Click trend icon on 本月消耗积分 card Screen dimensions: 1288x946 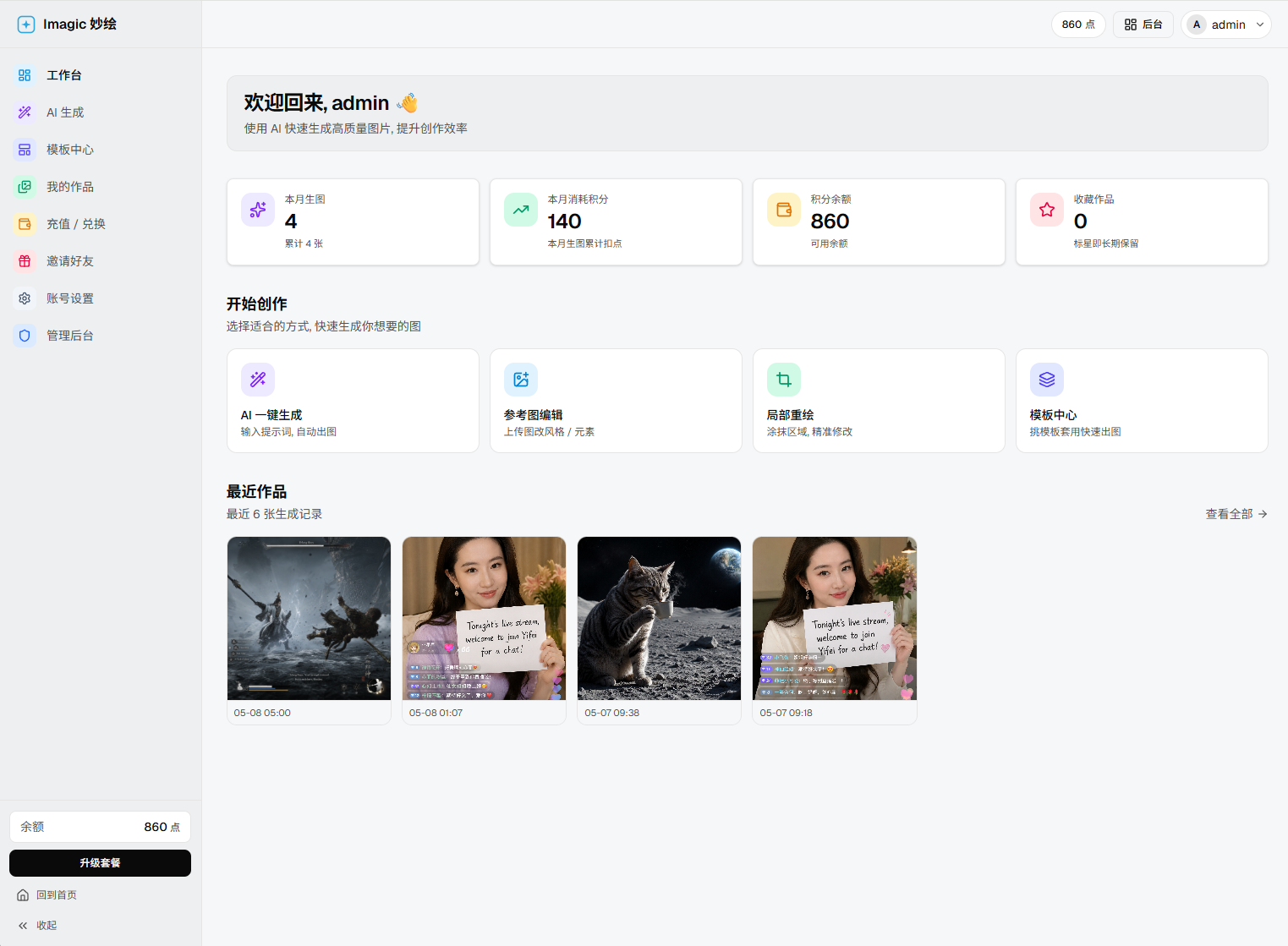(x=521, y=210)
